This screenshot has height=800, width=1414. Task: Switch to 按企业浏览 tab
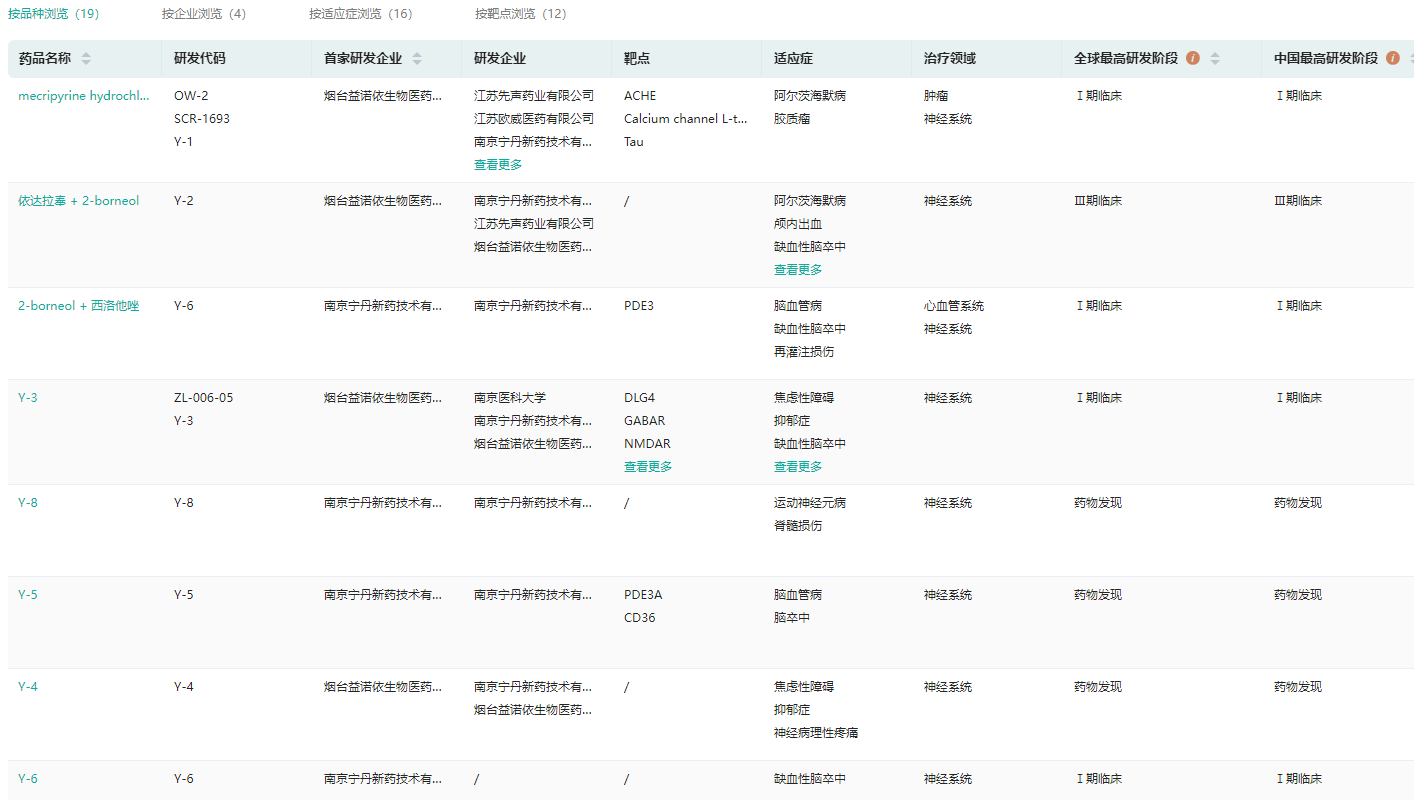(203, 14)
